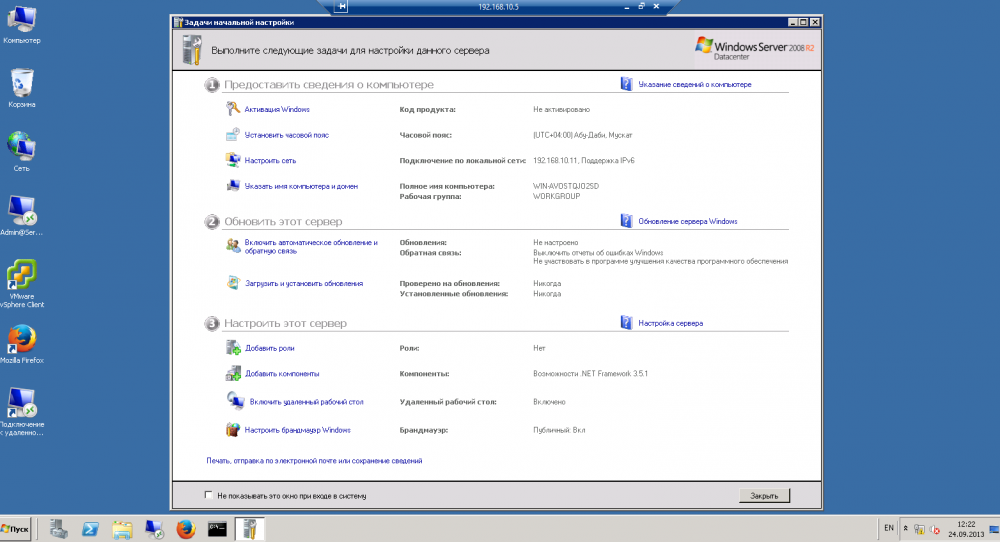Click the 192.168.10.5 connection bar title
1000x542 pixels.
pos(498,6)
